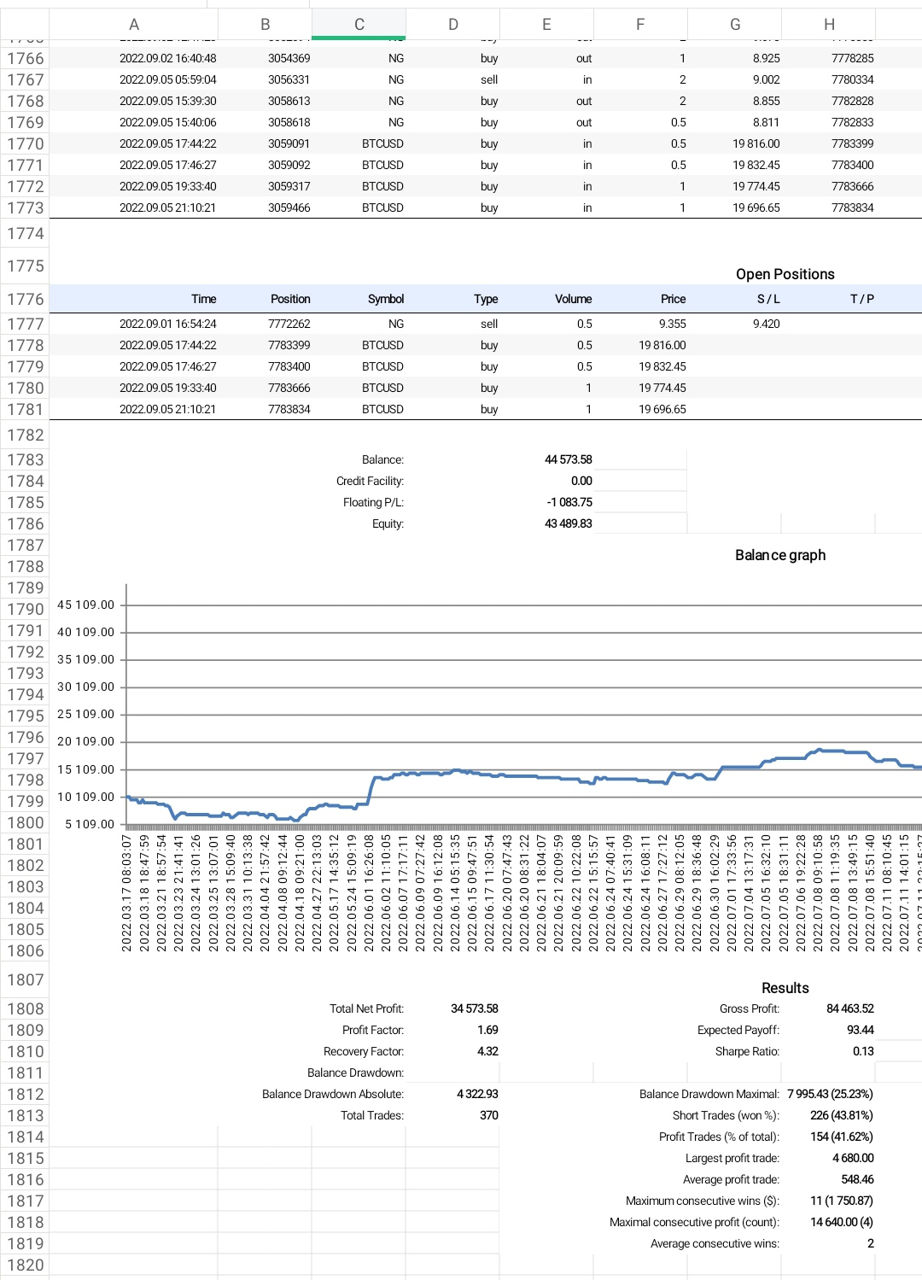Viewport: 922px width, 1280px height.
Task: Select row 1783 header number
Action: point(25,460)
